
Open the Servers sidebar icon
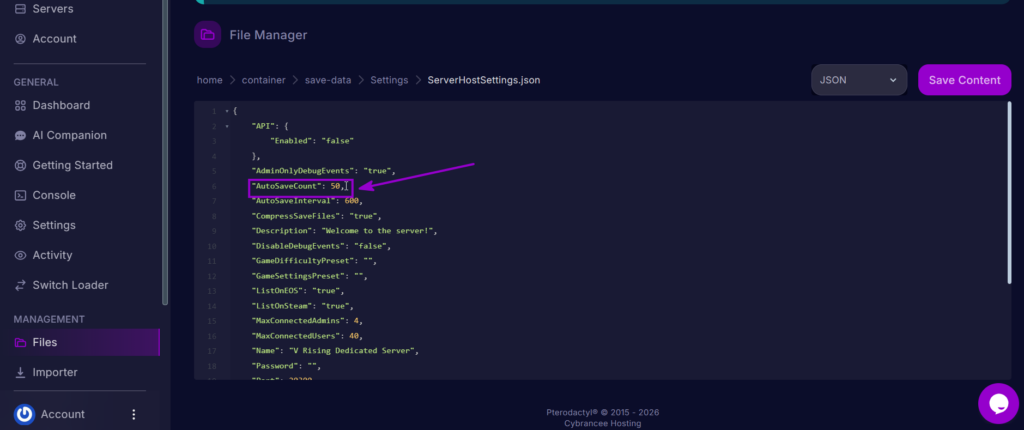20,9
